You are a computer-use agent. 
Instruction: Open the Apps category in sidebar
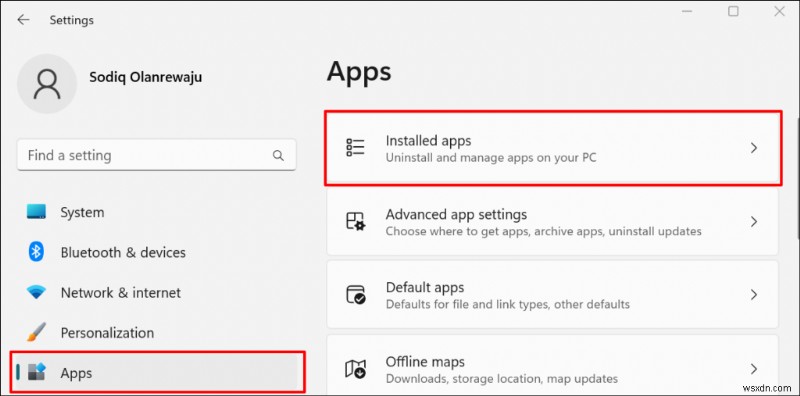157,373
